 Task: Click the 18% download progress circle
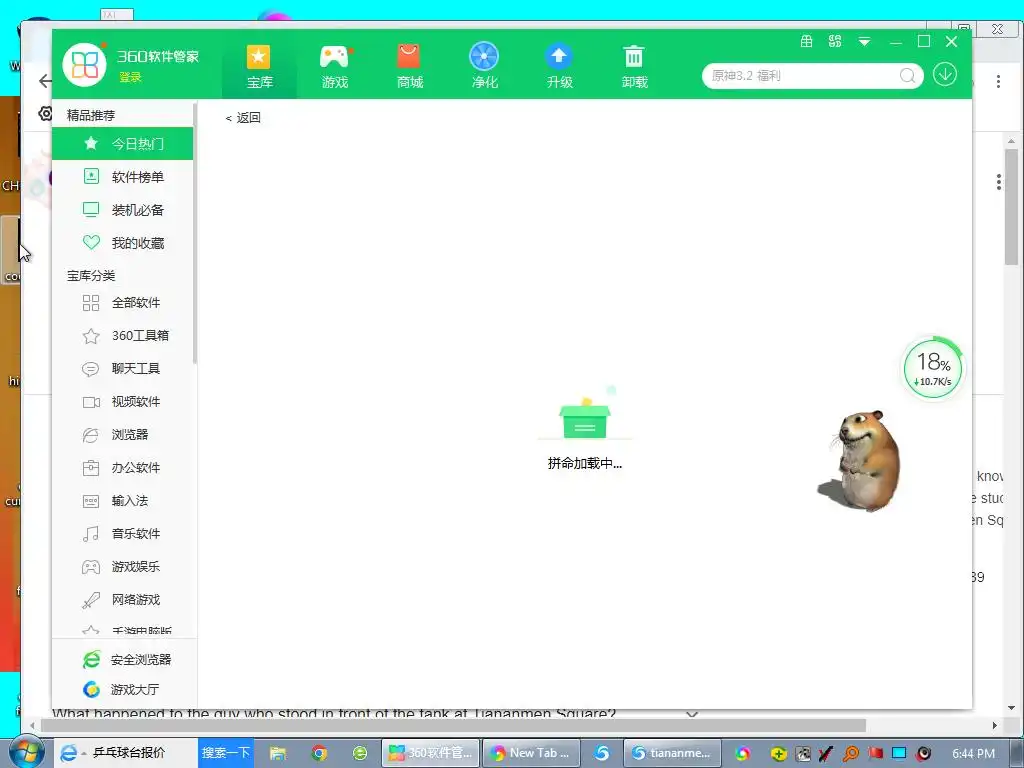point(933,369)
